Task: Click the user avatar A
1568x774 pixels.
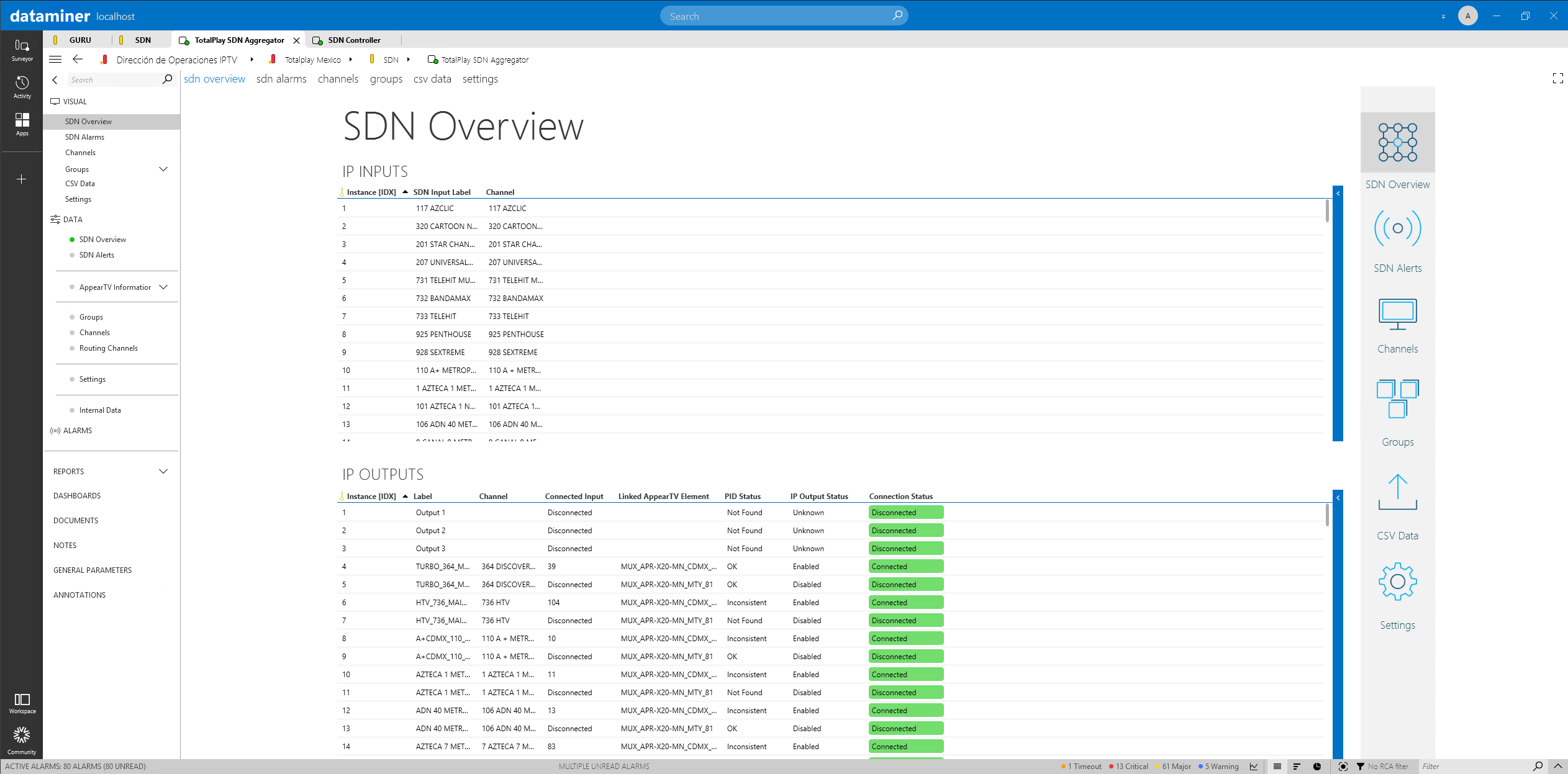Action: [x=1467, y=16]
